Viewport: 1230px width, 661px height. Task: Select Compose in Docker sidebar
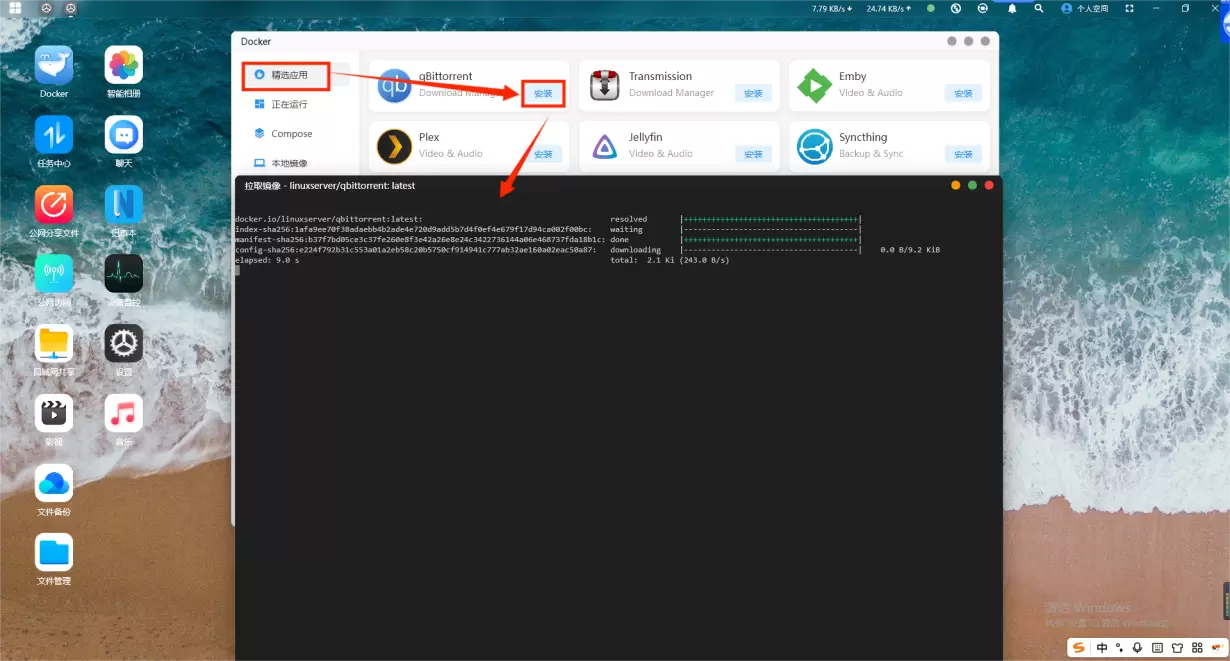291,134
